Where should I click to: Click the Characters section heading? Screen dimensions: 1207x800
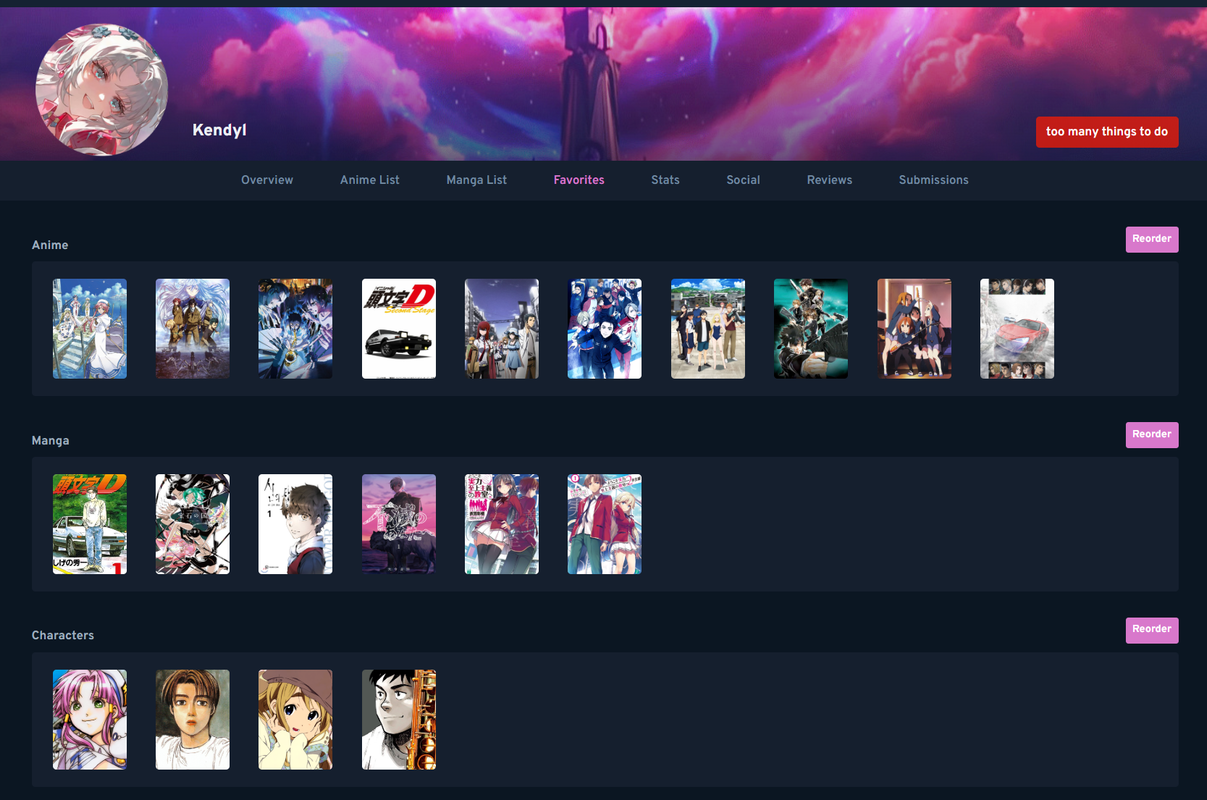63,635
